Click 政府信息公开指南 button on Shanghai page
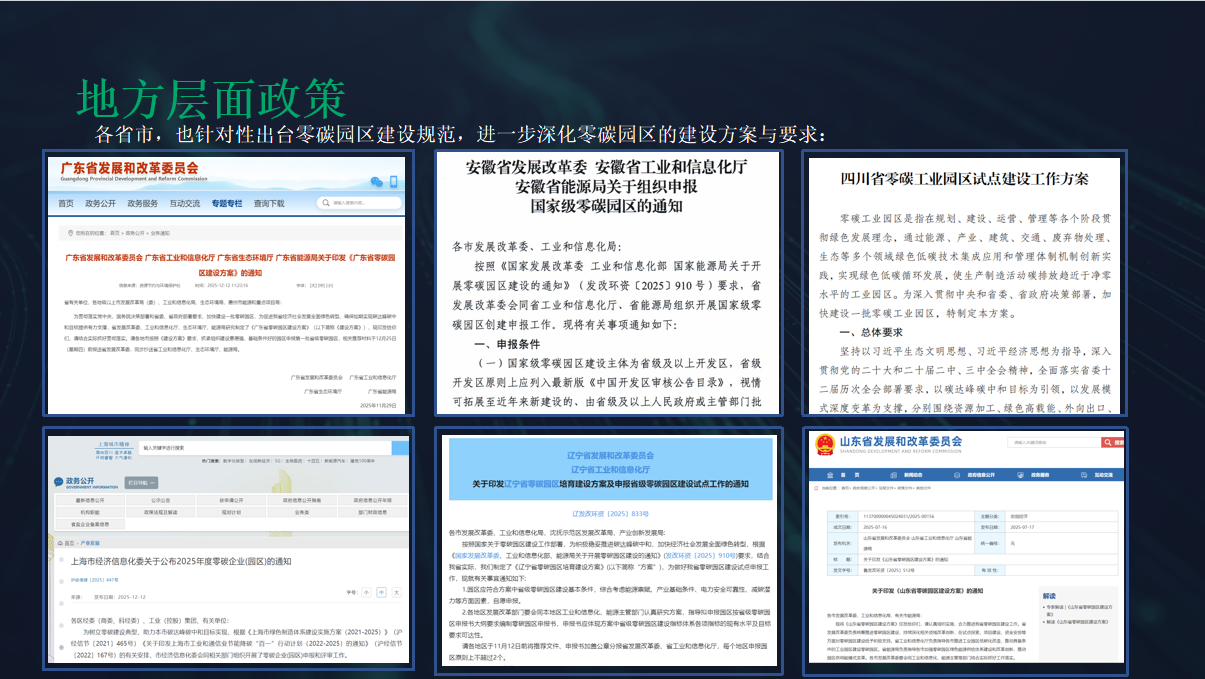This screenshot has width=1205, height=679. click(302, 500)
